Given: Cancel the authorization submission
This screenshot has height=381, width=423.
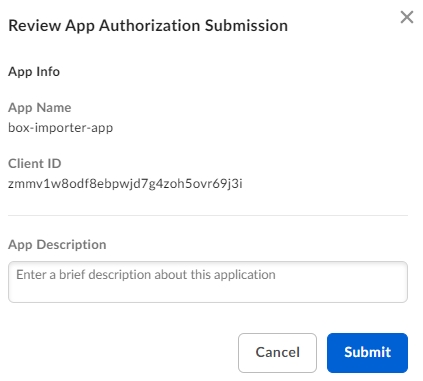Looking at the screenshot, I should pyautogui.click(x=277, y=353).
